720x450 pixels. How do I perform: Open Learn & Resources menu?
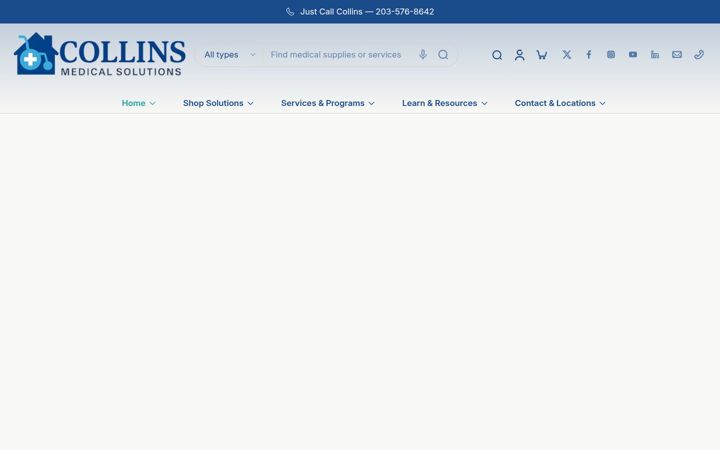tap(439, 103)
